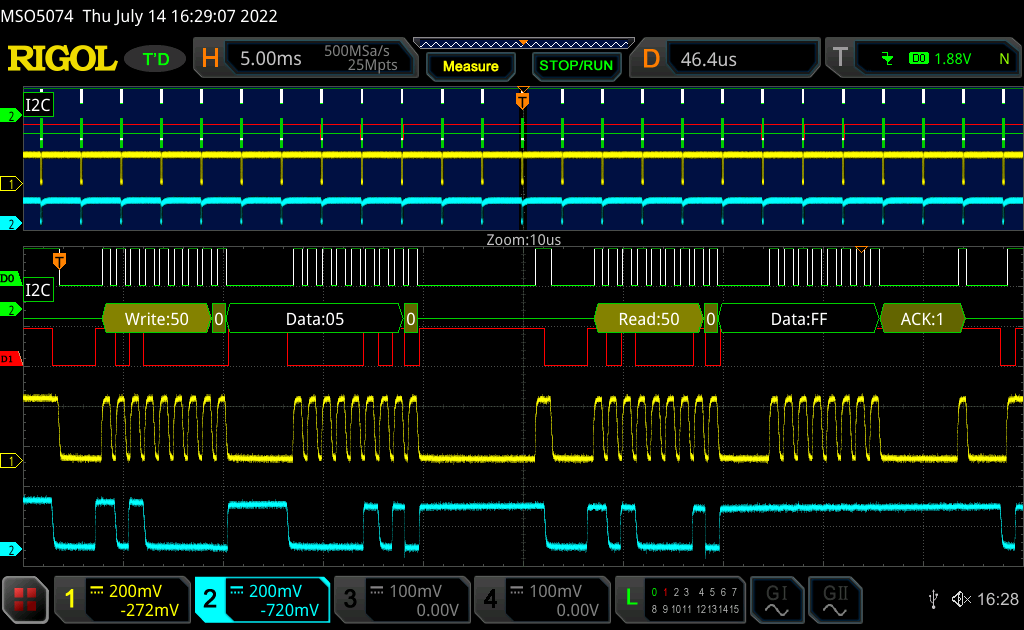The height and width of the screenshot is (630, 1024).
Task: Select the Read:50 decode packet
Action: point(648,319)
